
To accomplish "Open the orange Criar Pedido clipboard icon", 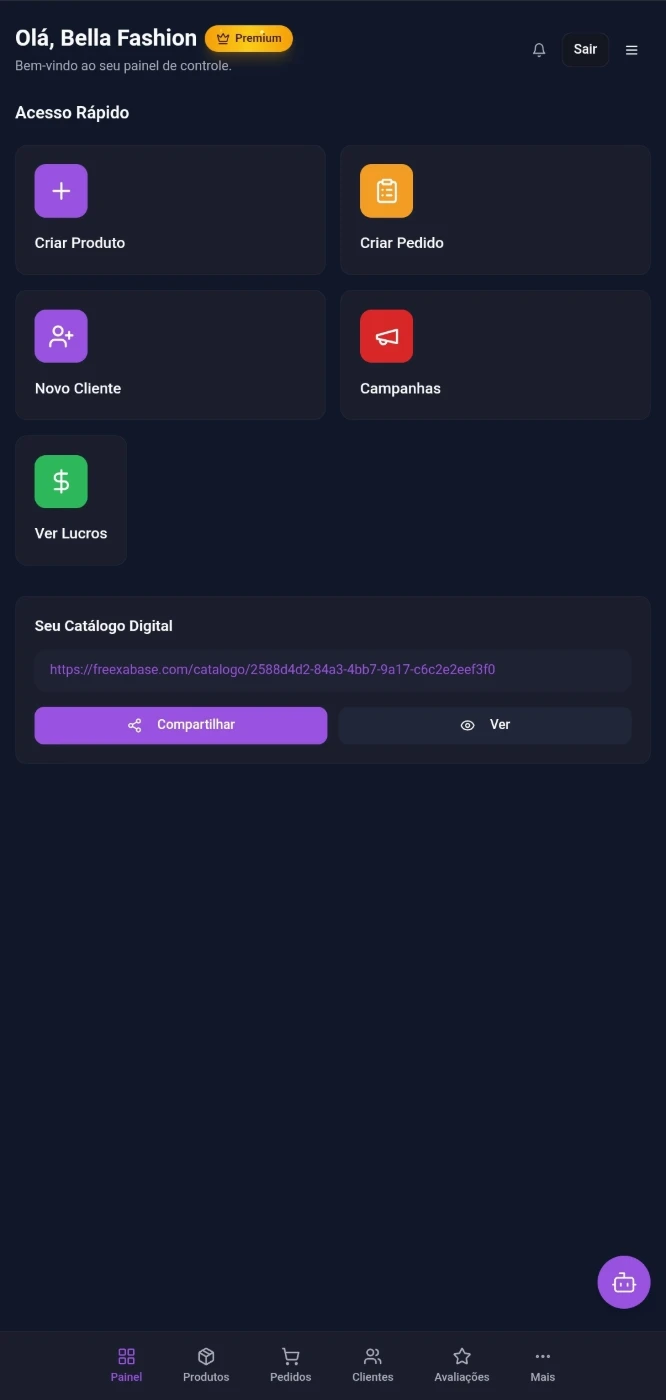I will pos(386,191).
